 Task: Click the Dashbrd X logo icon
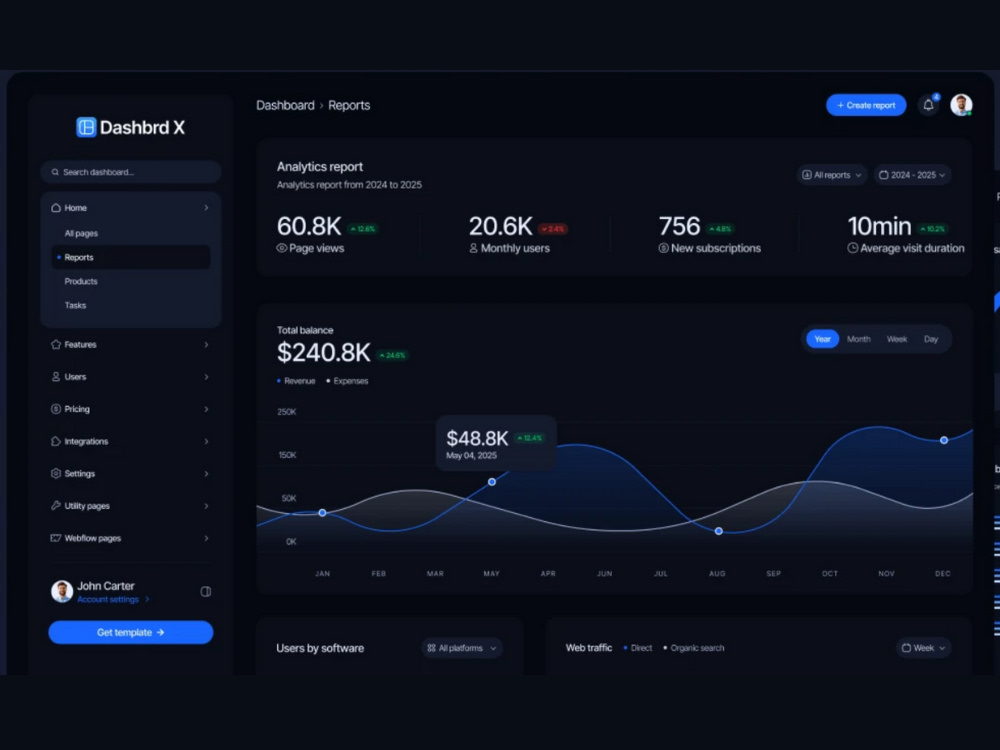[86, 127]
